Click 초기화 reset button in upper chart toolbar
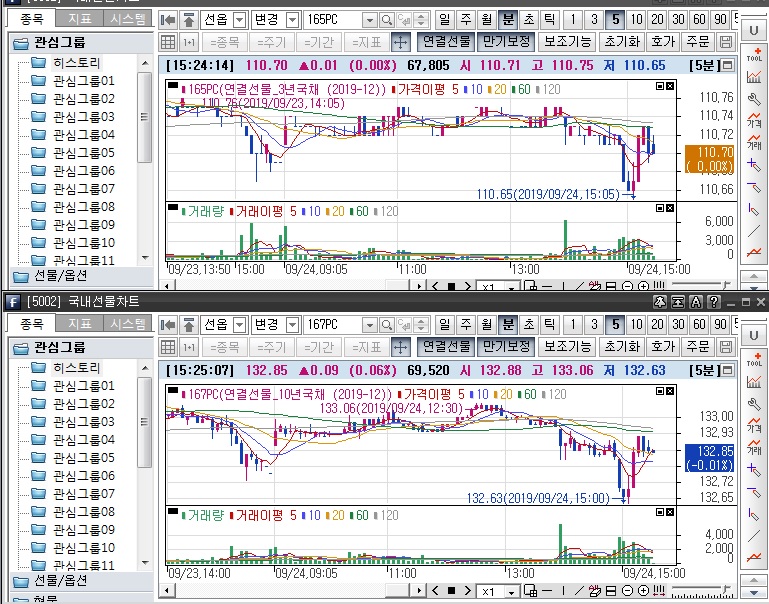 coord(621,42)
